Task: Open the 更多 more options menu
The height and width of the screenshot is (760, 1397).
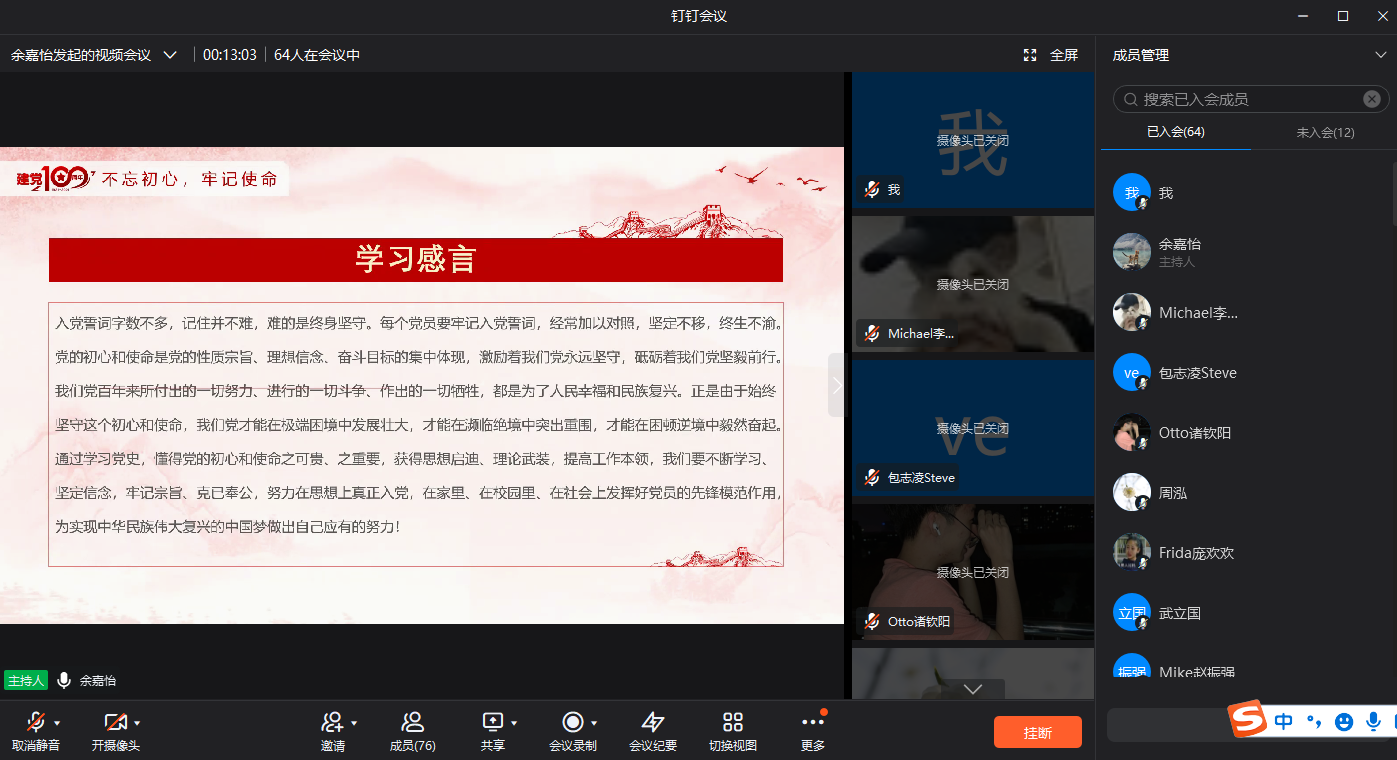Action: pos(812,722)
